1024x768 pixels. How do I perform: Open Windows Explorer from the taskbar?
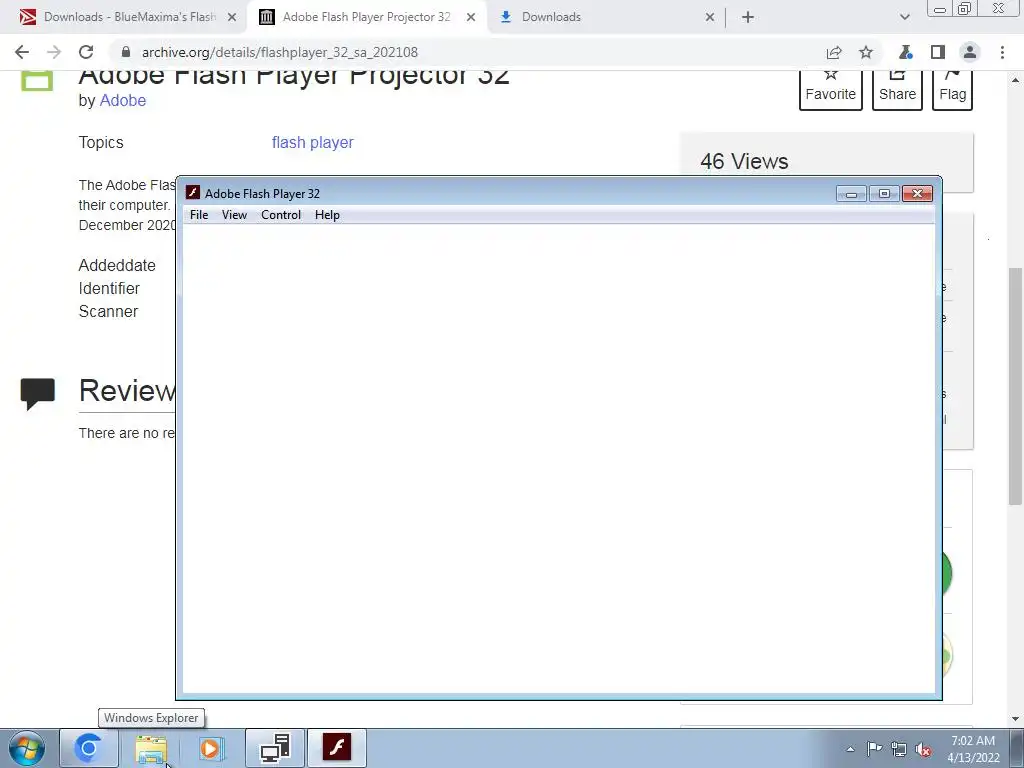coord(151,748)
